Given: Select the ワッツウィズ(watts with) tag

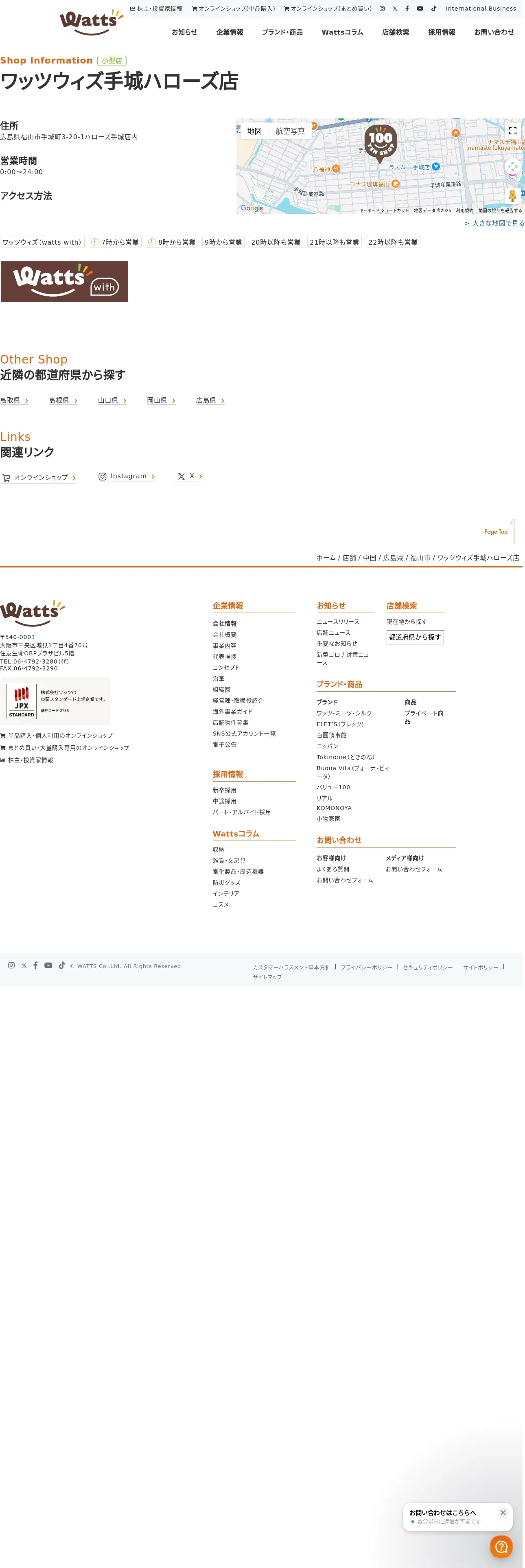Looking at the screenshot, I should pyautogui.click(x=42, y=242).
